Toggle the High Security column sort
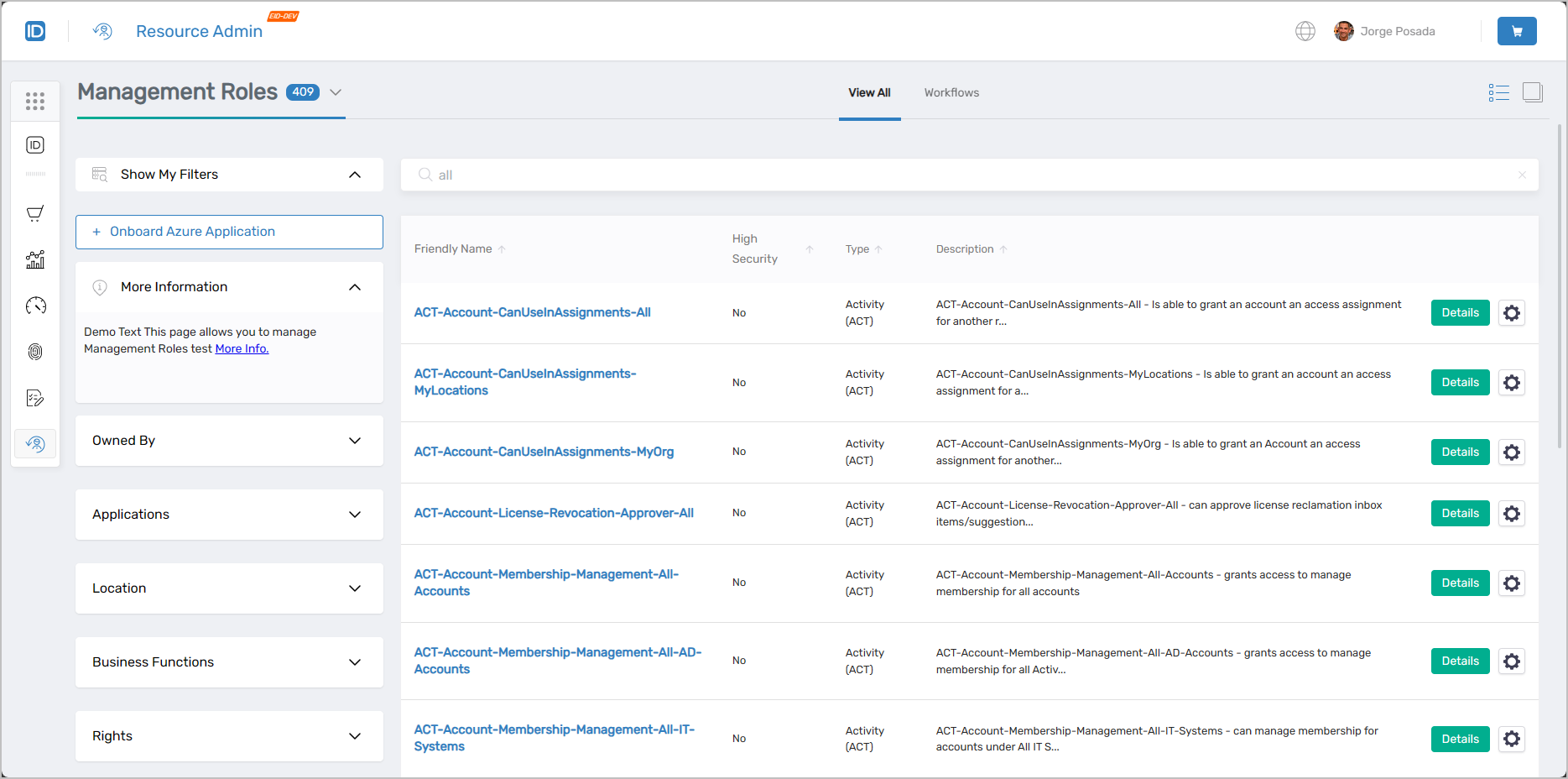The height and width of the screenshot is (779, 1568). pos(808,248)
